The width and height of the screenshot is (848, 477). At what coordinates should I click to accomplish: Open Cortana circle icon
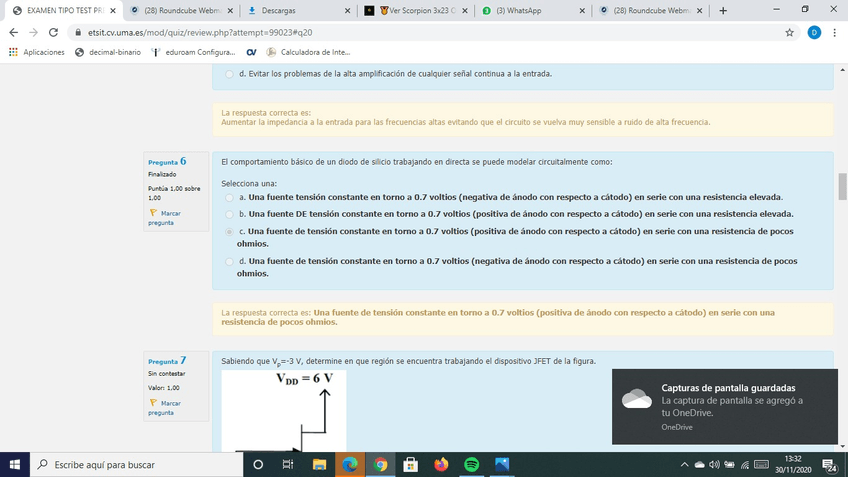258,465
